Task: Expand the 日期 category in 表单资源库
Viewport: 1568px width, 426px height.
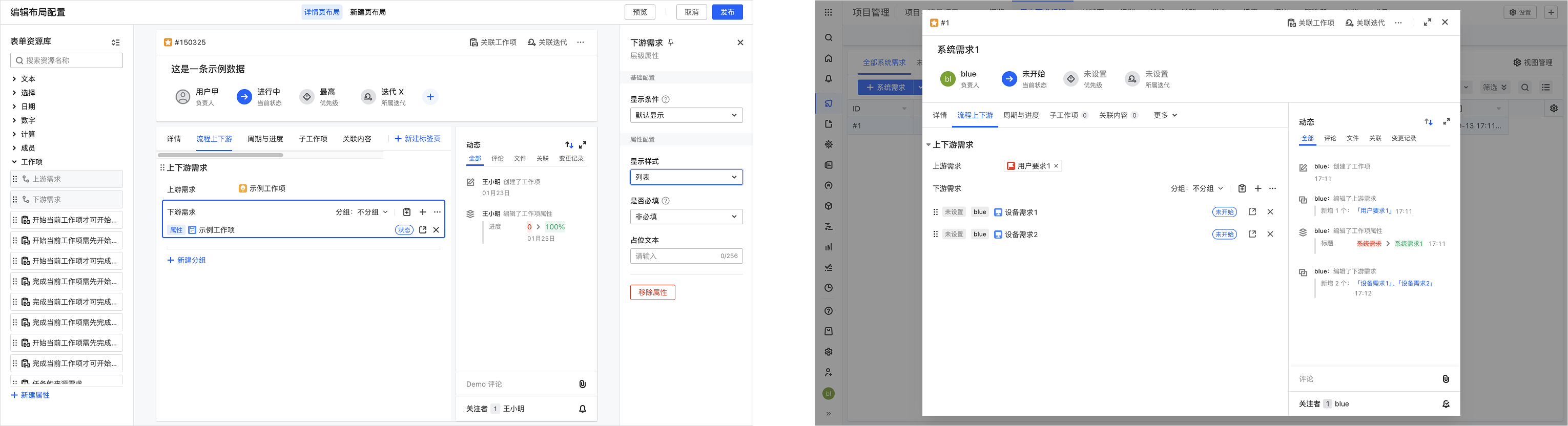Action: point(14,106)
